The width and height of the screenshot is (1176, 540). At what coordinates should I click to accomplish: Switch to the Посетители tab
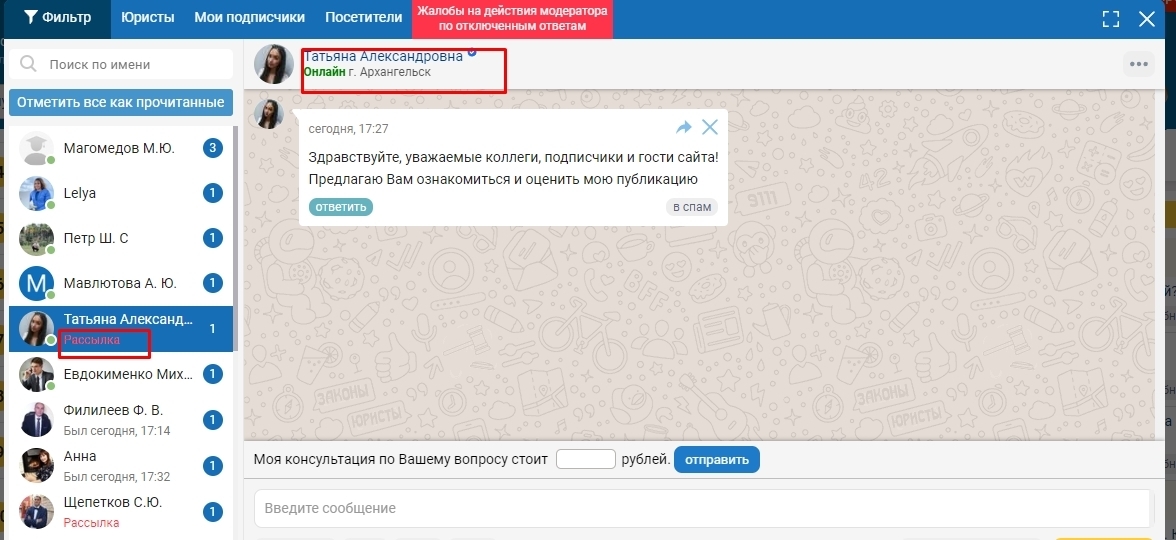(x=364, y=18)
